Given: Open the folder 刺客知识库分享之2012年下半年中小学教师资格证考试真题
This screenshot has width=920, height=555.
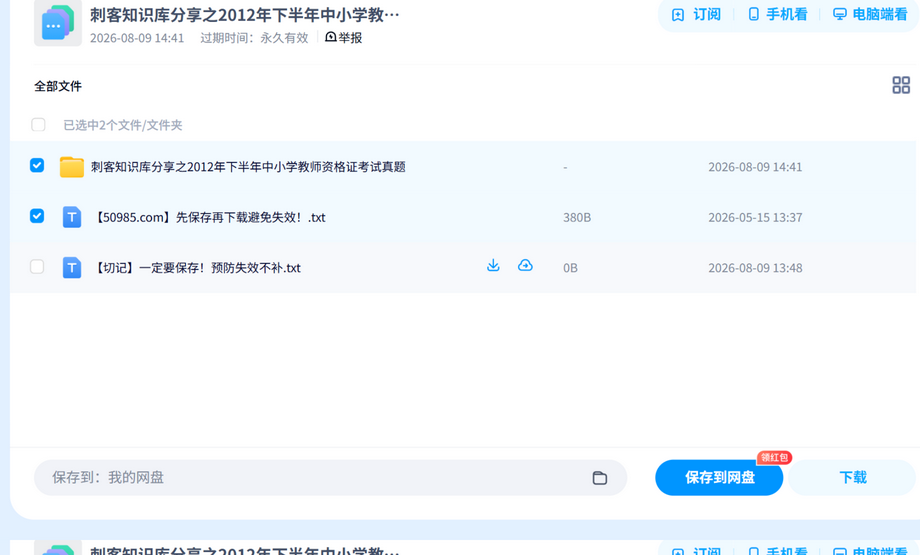Looking at the screenshot, I should pos(248,167).
